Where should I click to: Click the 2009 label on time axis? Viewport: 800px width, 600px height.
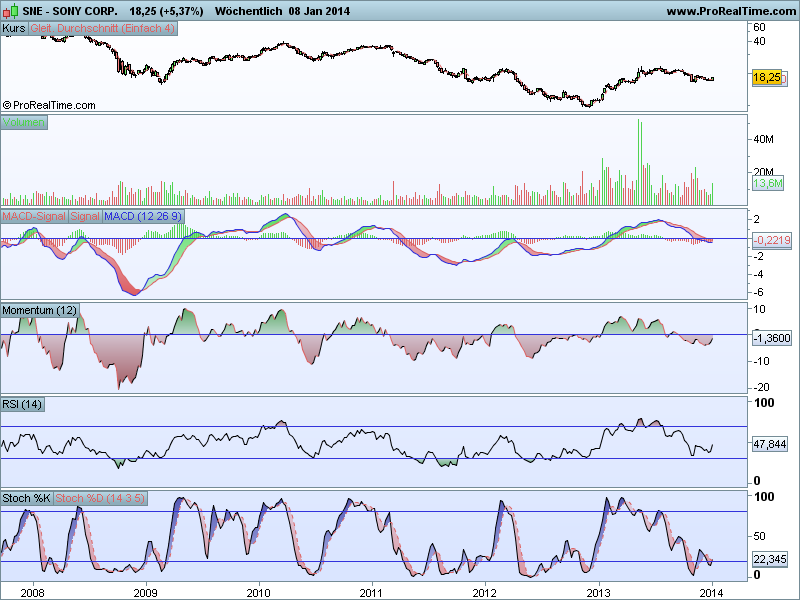(x=145, y=593)
